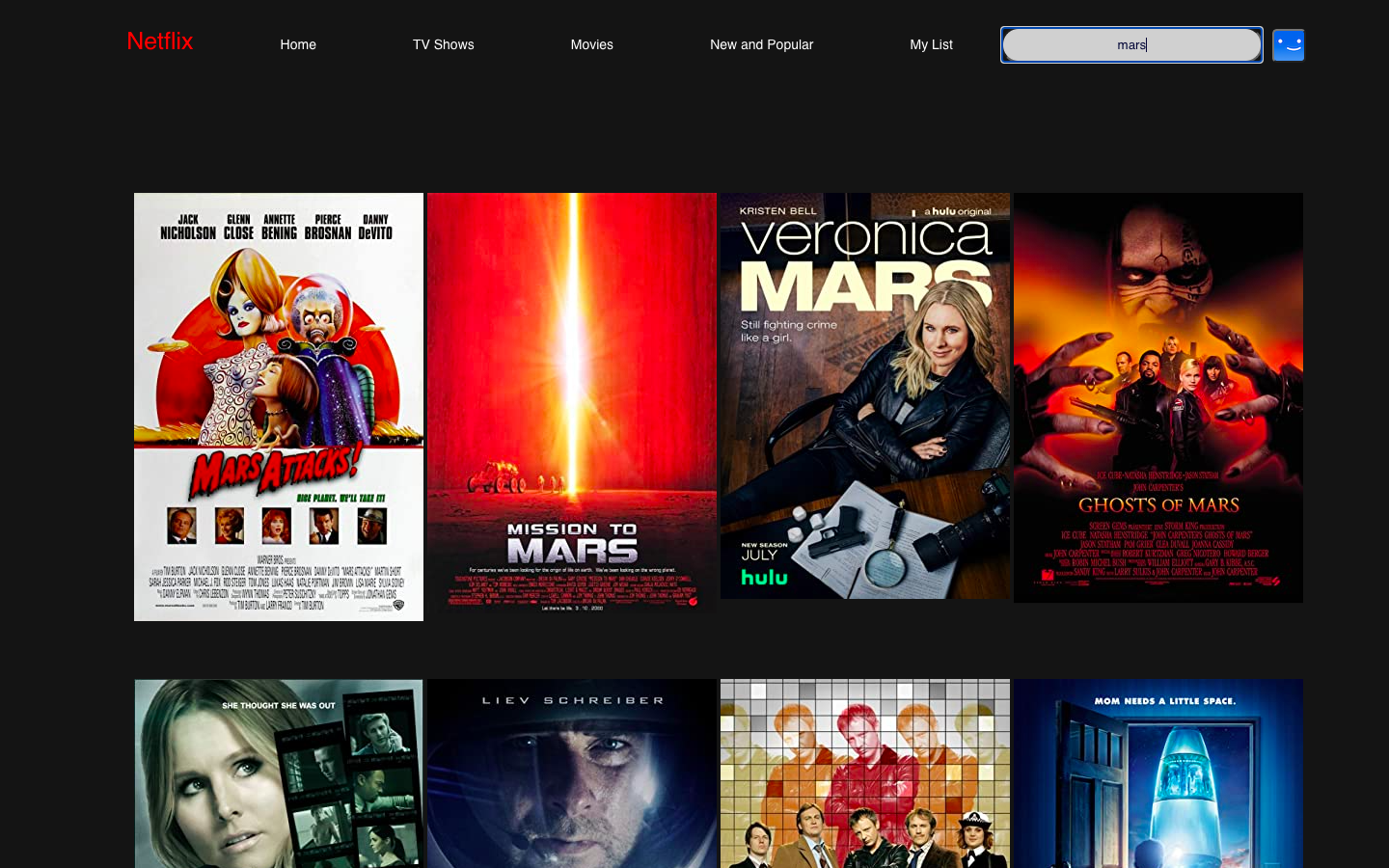The width and height of the screenshot is (1389, 868).
Task: Select the Mars Attacks! poster
Action: pyautogui.click(x=279, y=407)
